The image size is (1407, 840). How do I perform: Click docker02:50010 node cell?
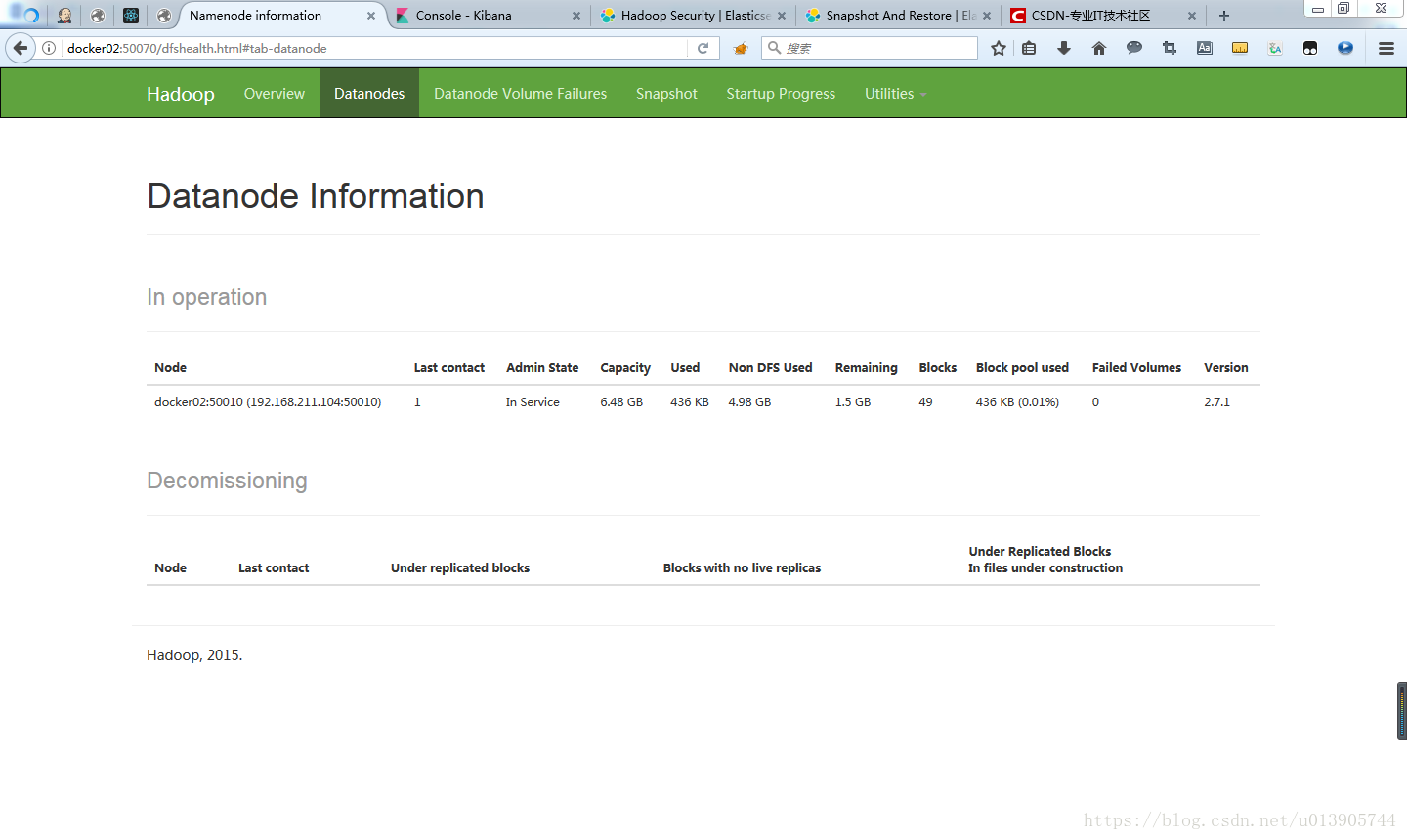pyautogui.click(x=268, y=402)
